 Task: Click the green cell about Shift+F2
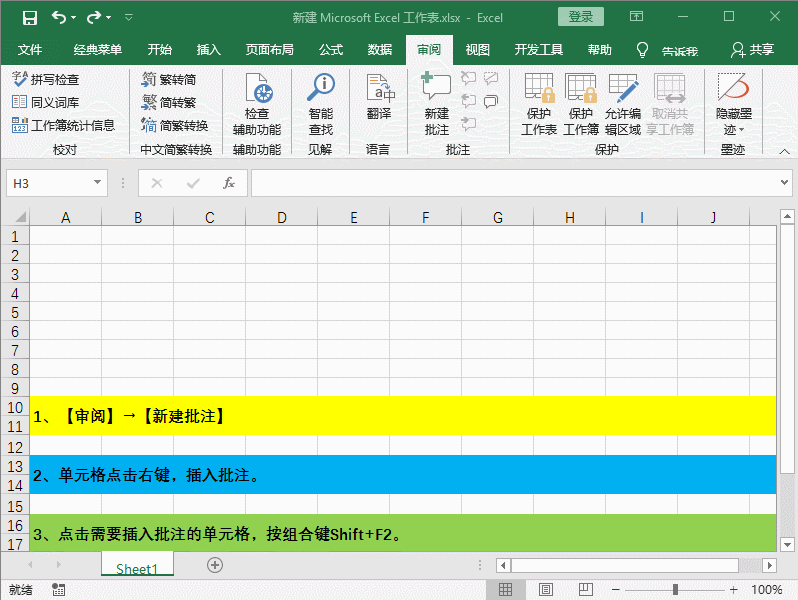coord(403,533)
